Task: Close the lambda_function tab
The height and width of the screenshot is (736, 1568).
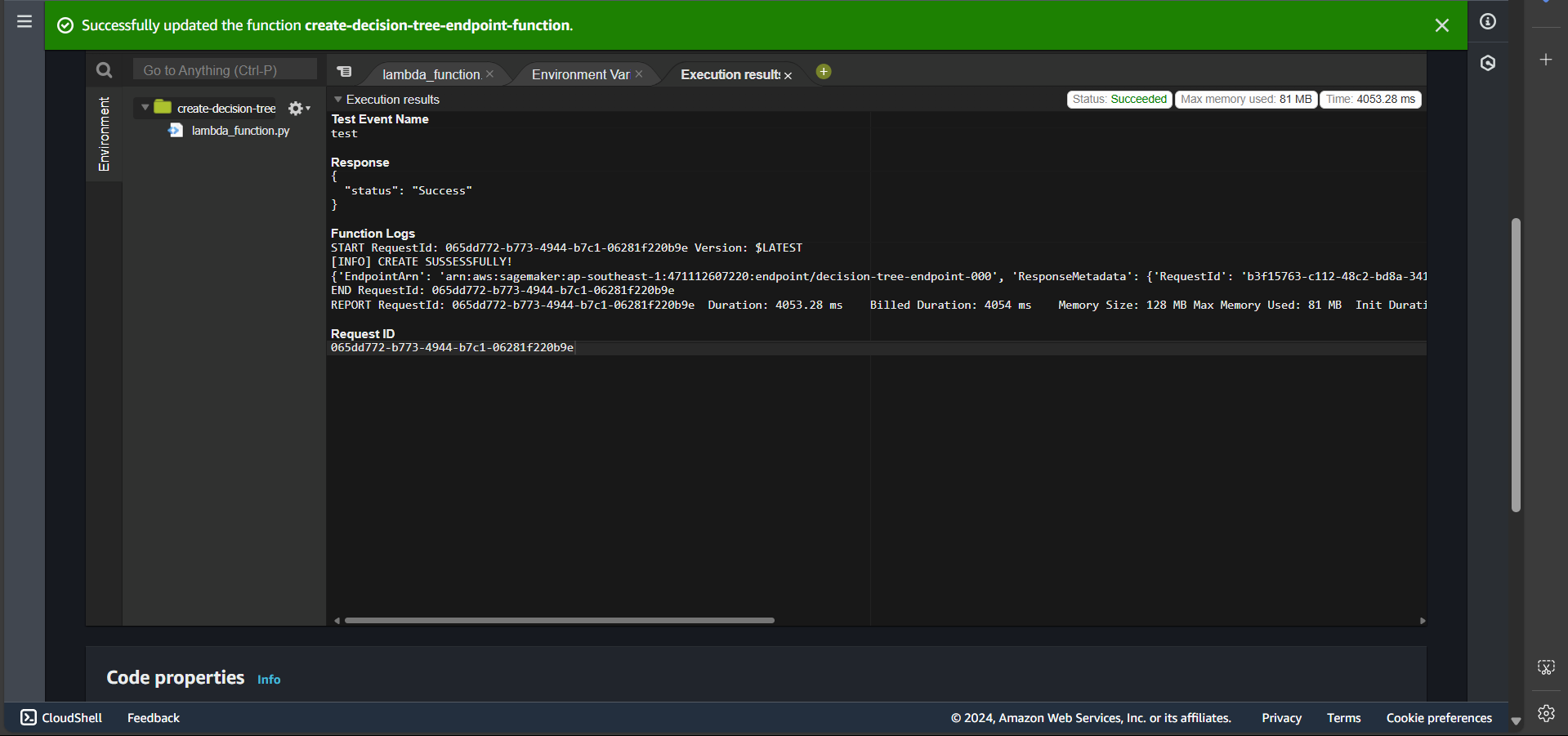Action: pyautogui.click(x=489, y=74)
